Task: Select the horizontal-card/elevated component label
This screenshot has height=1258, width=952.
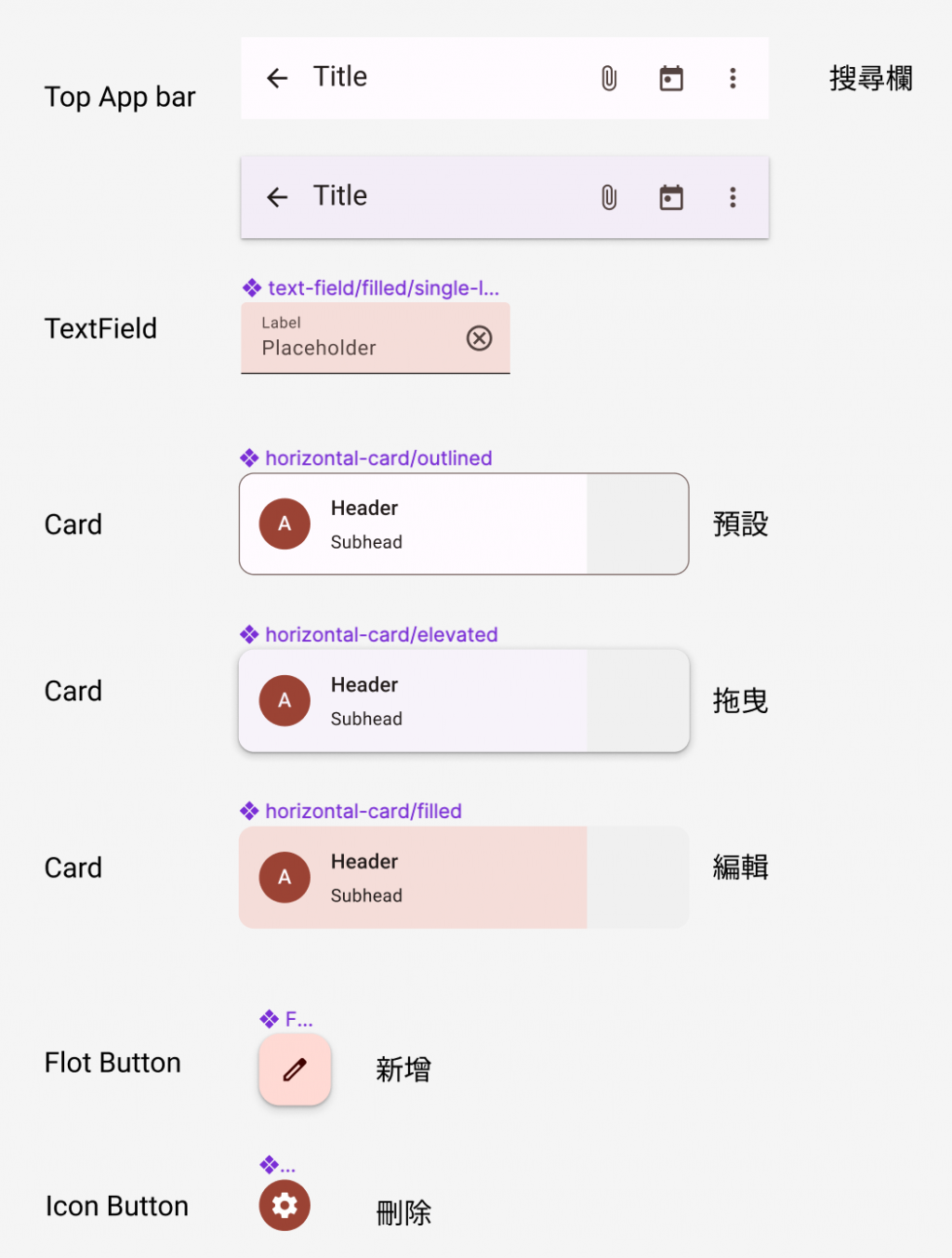Action: click(380, 635)
